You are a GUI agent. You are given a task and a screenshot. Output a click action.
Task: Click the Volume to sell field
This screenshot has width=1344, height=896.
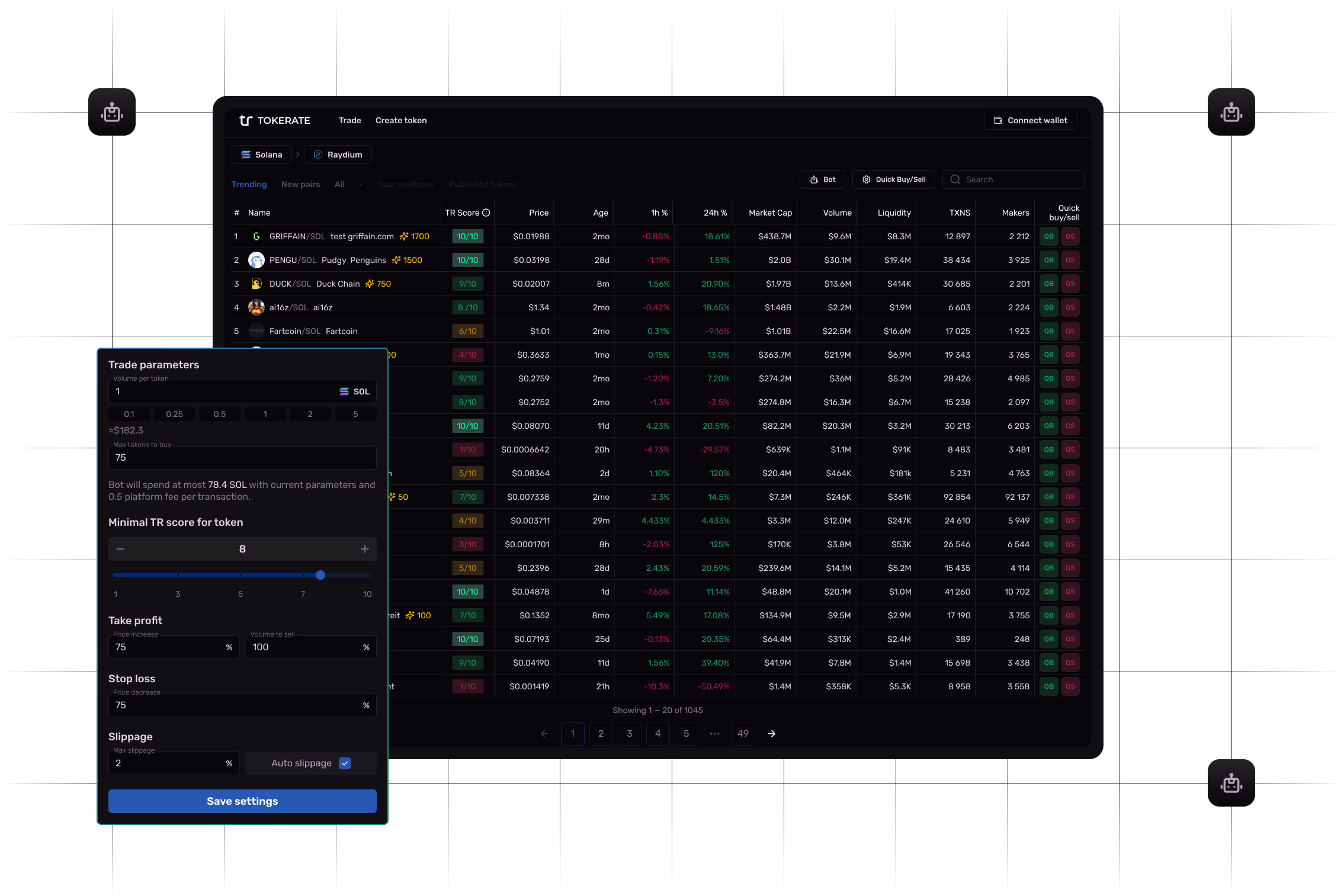pos(311,647)
